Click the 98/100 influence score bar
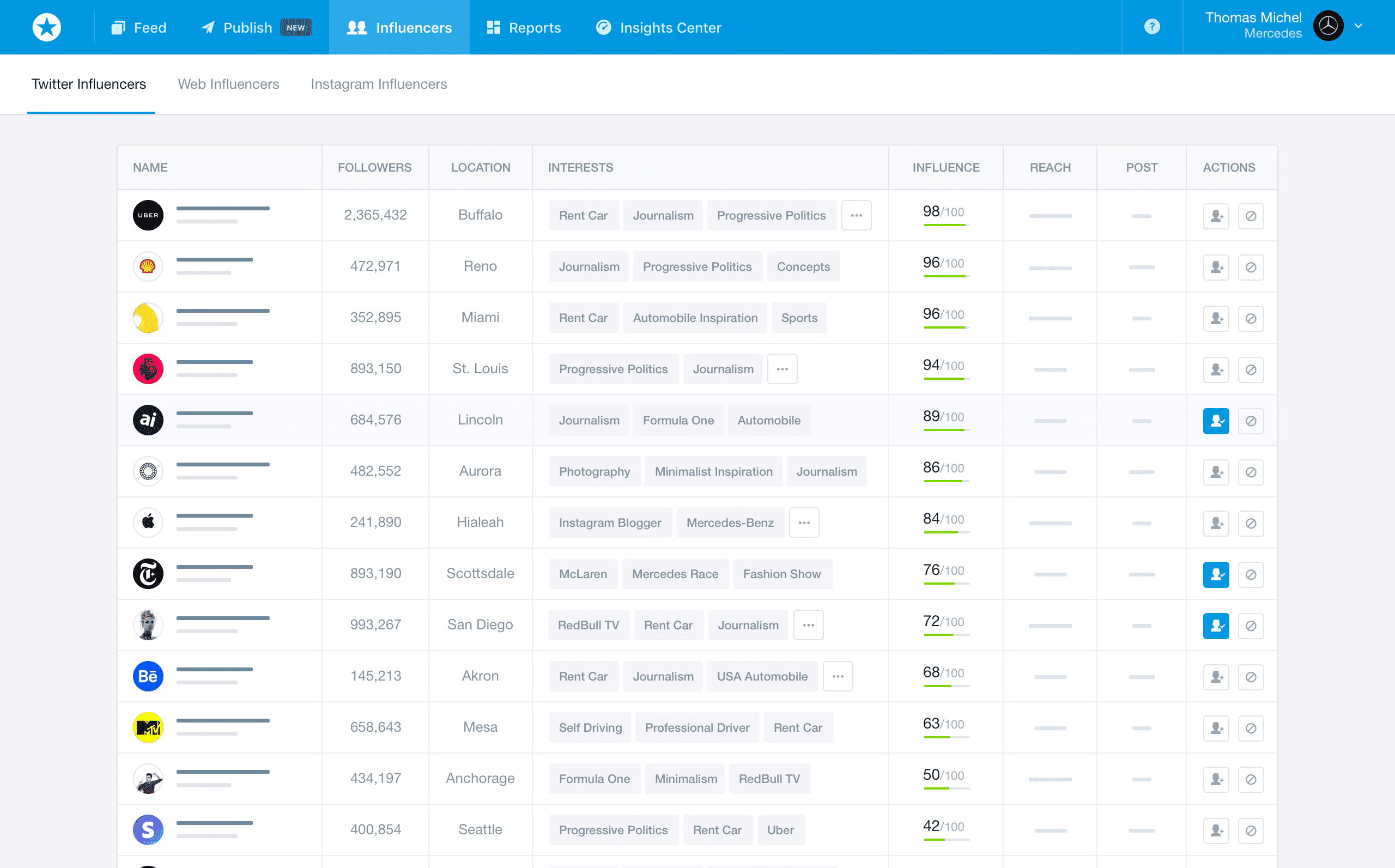1395x868 pixels. [946, 224]
